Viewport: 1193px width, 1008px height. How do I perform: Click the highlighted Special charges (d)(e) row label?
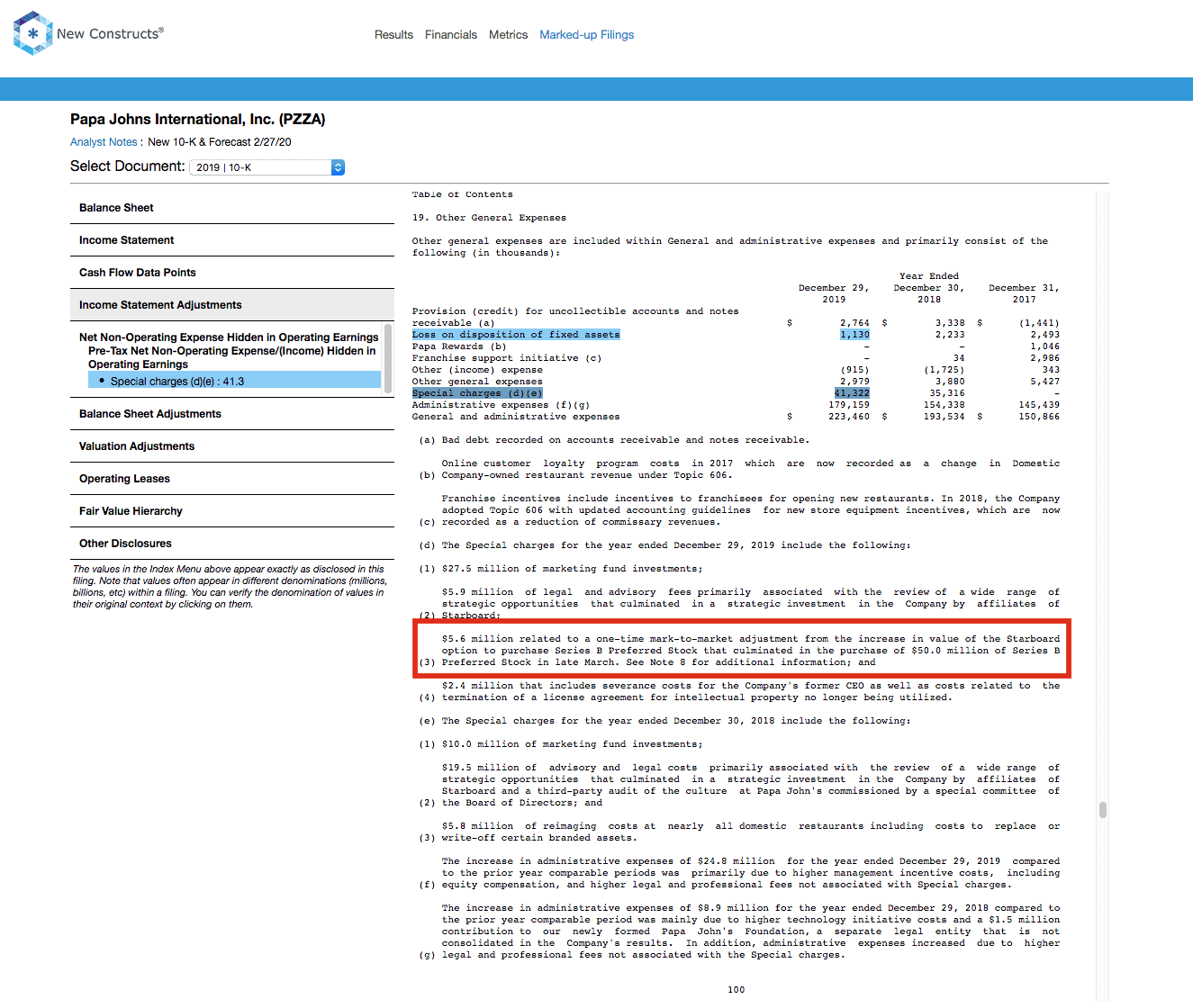point(477,393)
